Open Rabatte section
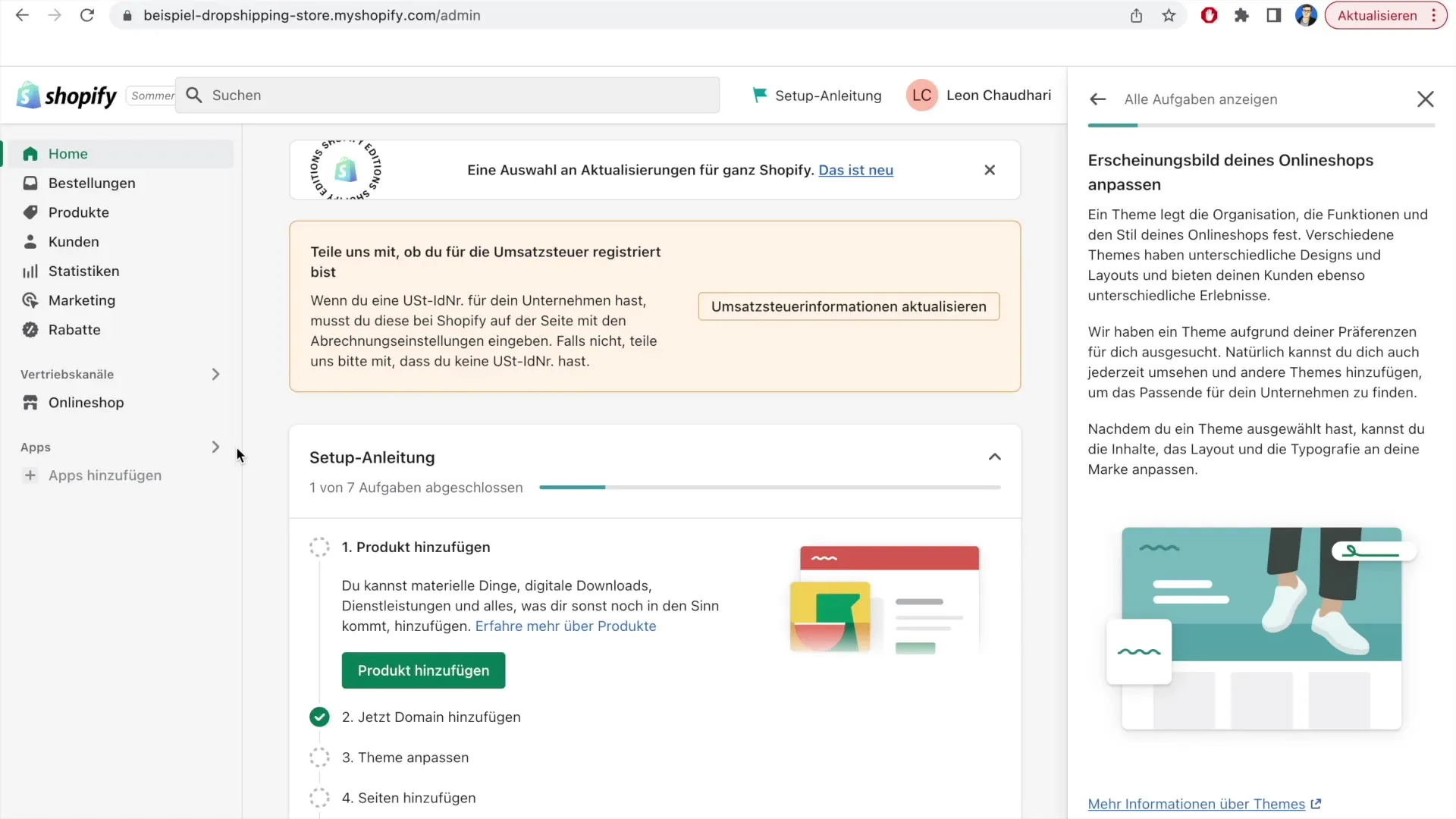 click(x=74, y=329)
